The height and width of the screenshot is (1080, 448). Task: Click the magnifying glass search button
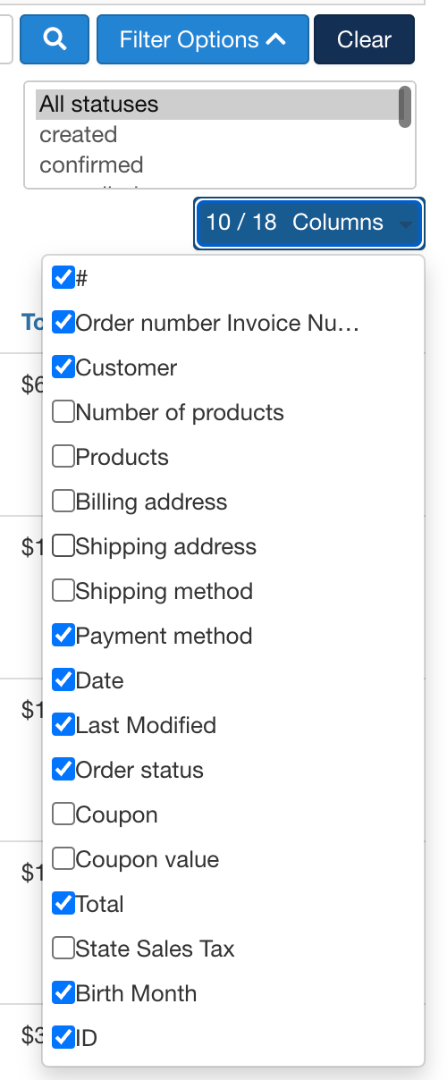click(54, 39)
